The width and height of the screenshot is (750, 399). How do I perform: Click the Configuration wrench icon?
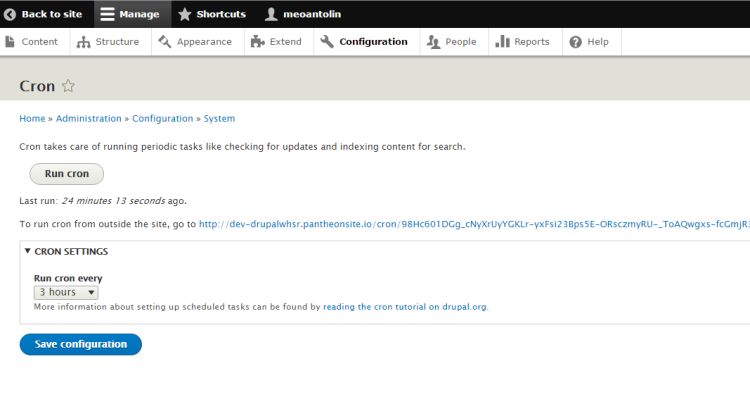click(x=327, y=42)
